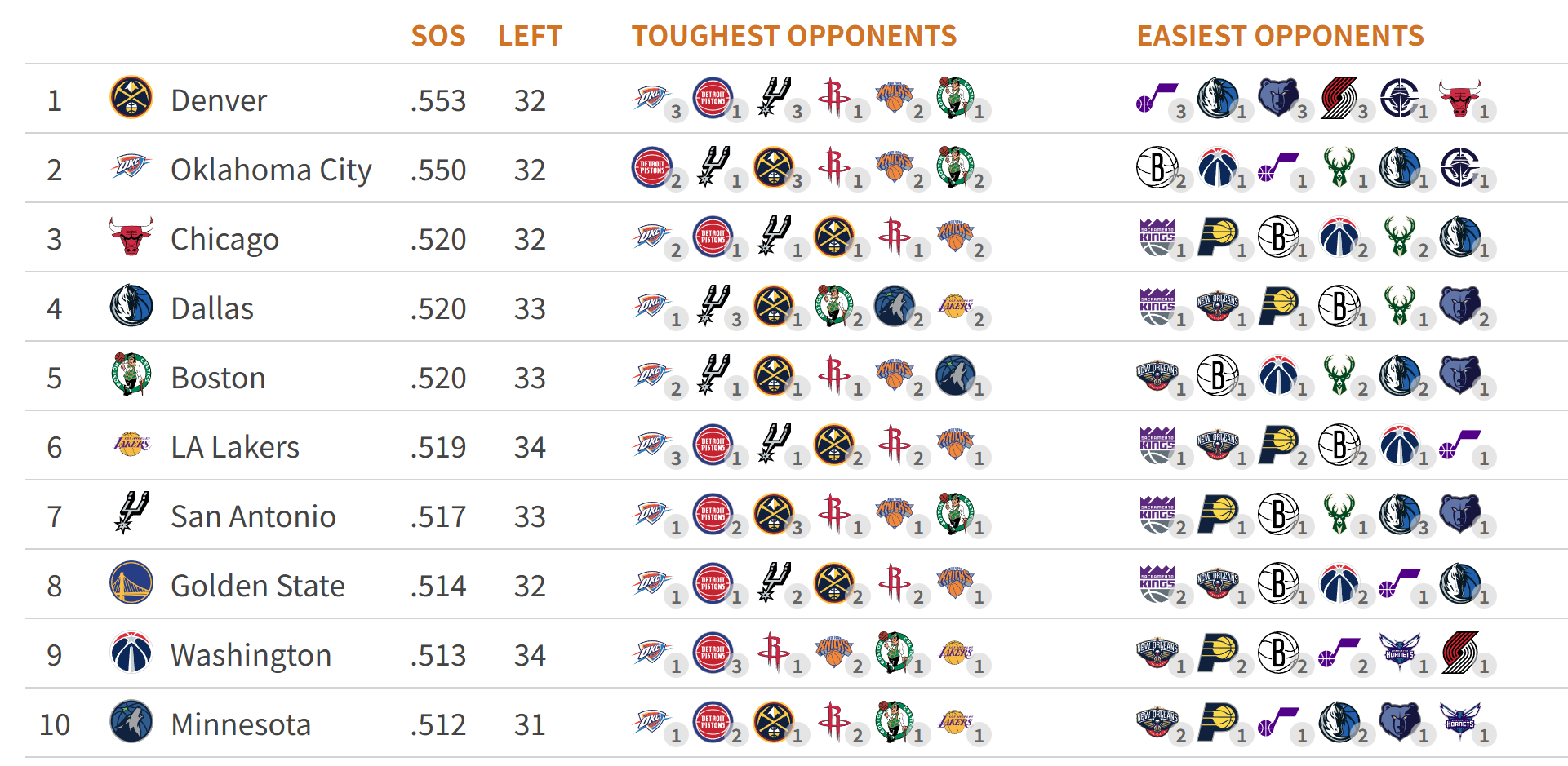Click the Spurs logo beside San Antonio name
Viewport: 1568px width, 766px height.
pos(131,513)
